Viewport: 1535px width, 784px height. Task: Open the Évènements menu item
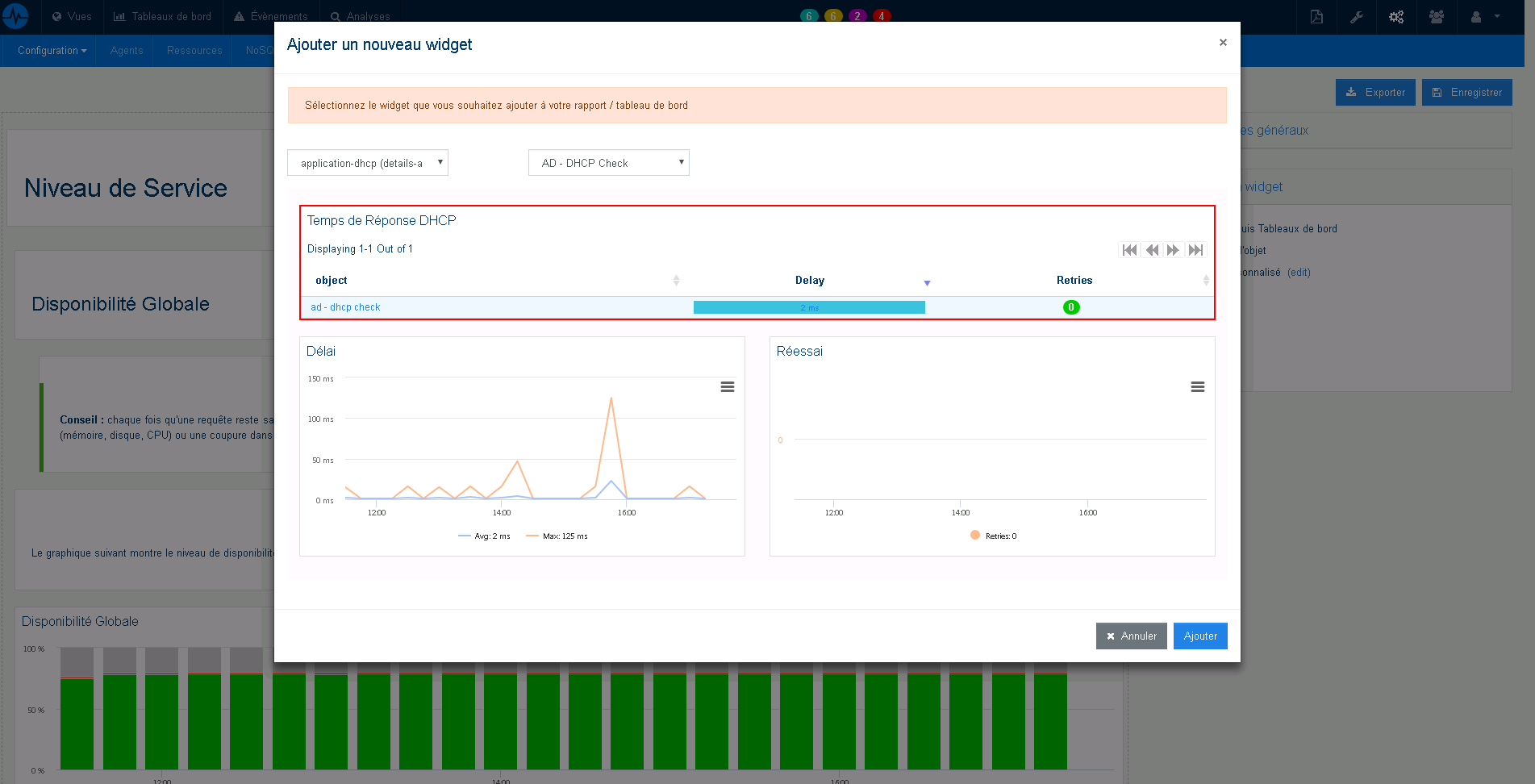[x=270, y=16]
